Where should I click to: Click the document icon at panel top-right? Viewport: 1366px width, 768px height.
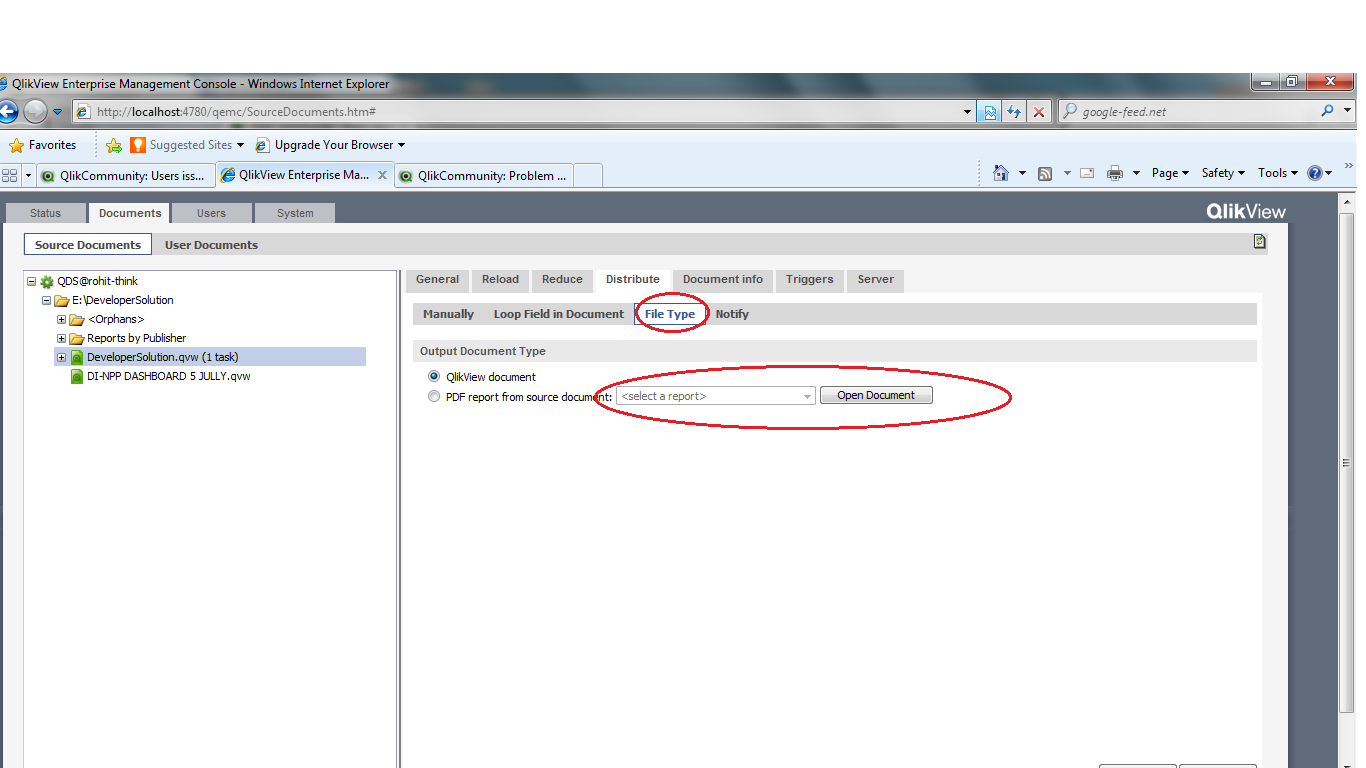[x=1260, y=241]
